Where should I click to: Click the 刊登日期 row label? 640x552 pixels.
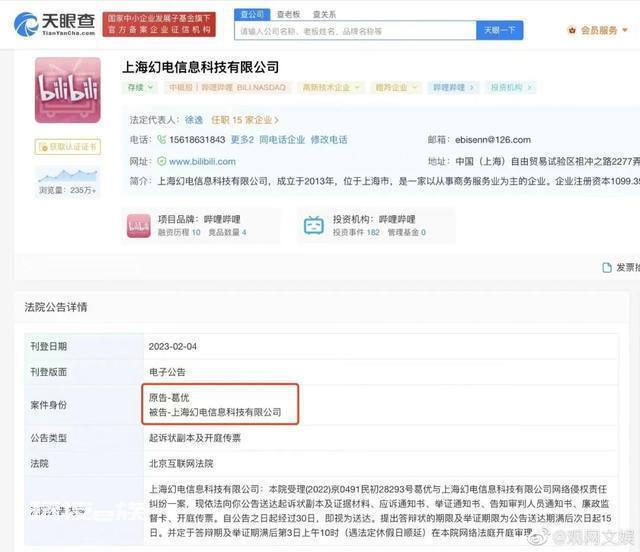tap(49, 347)
